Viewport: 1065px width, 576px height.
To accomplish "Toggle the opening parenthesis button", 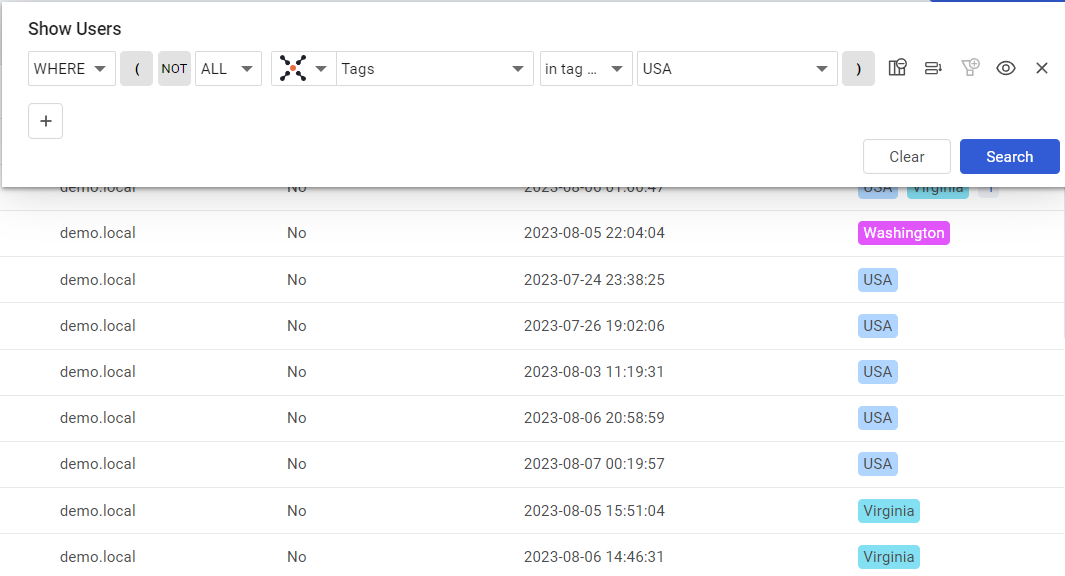I will pos(137,69).
